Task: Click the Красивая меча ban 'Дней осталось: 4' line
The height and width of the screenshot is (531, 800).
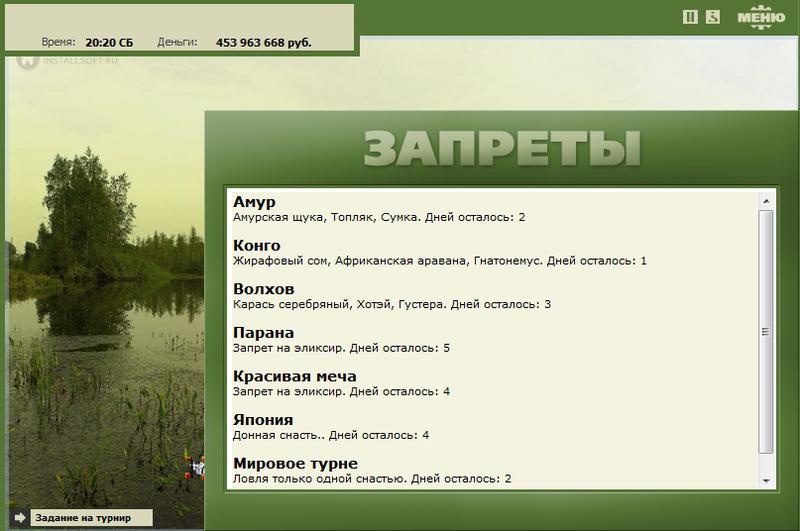Action: pos(341,392)
